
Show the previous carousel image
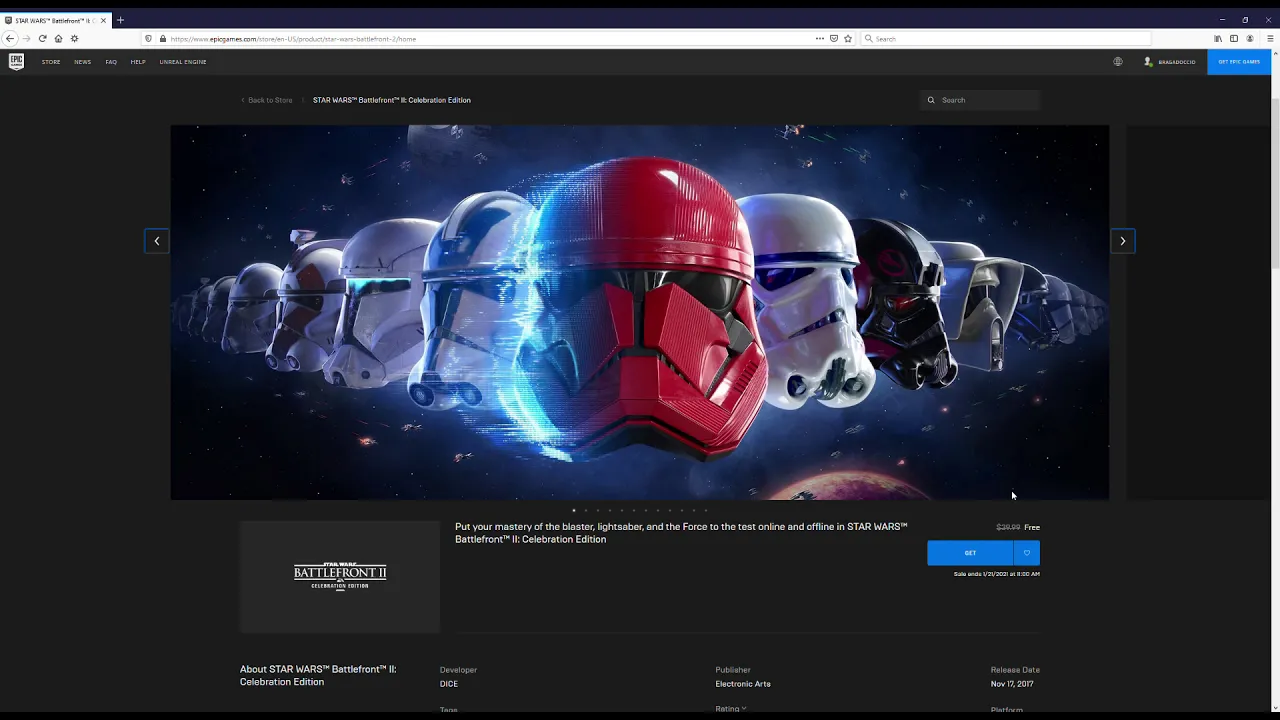pos(157,241)
